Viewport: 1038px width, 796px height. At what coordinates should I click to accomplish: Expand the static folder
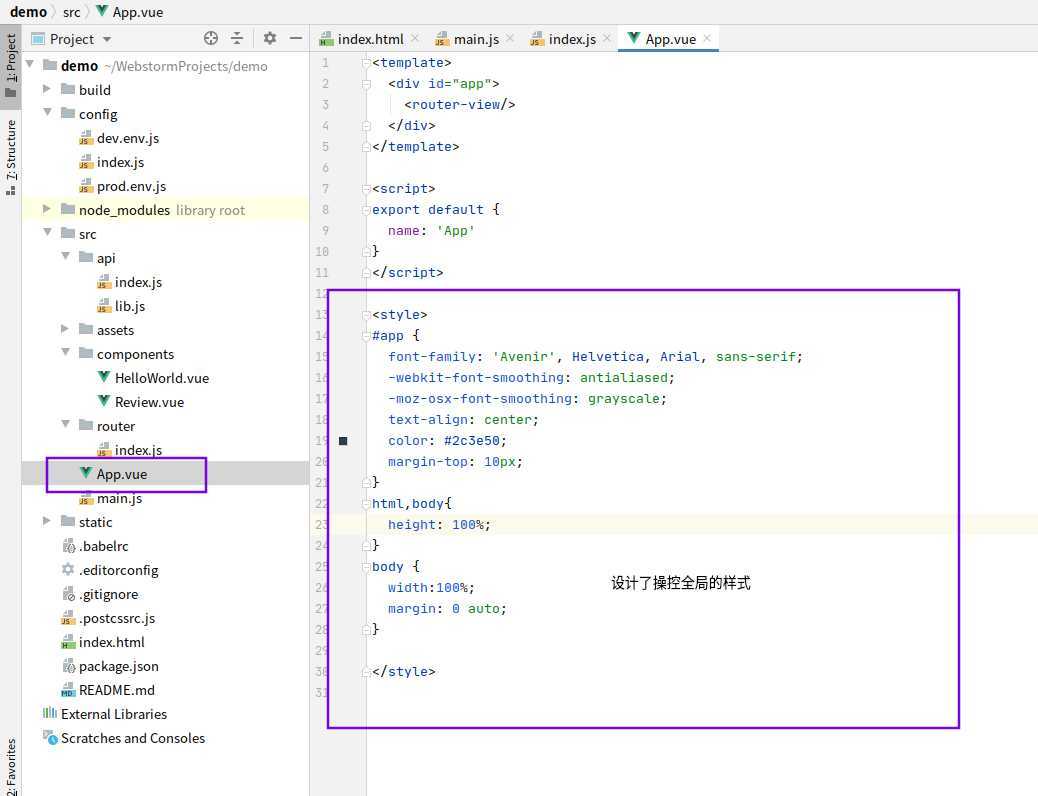[x=47, y=521]
